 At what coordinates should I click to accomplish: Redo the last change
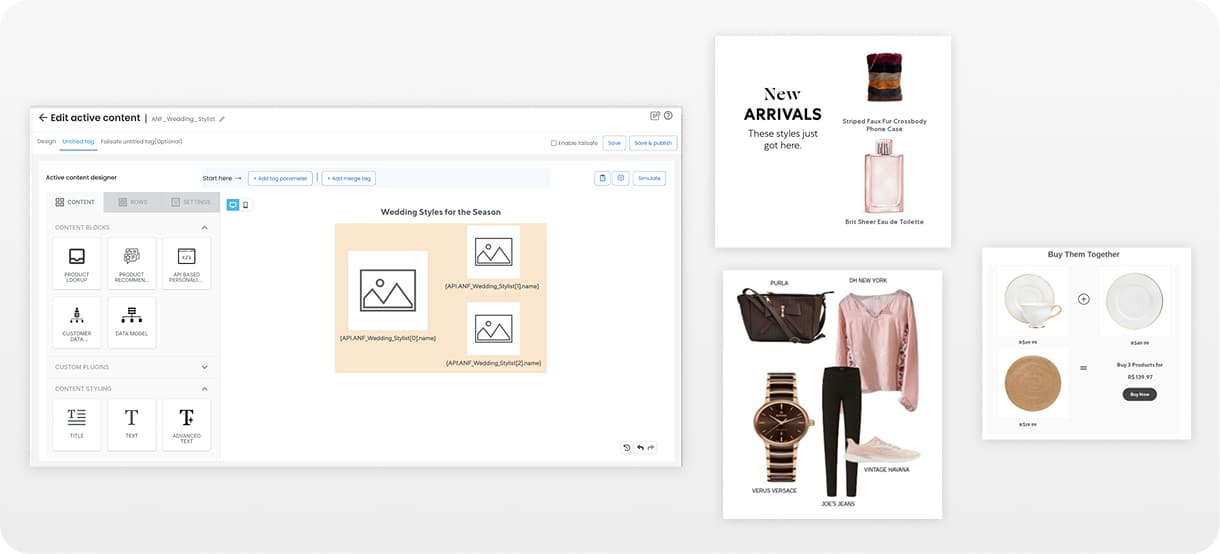coord(651,447)
